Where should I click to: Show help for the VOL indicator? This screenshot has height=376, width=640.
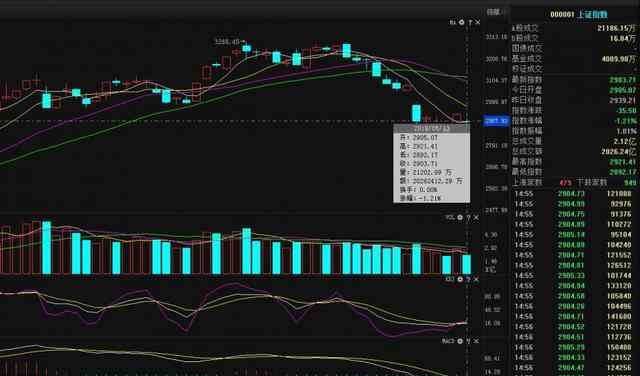pyautogui.click(x=469, y=218)
